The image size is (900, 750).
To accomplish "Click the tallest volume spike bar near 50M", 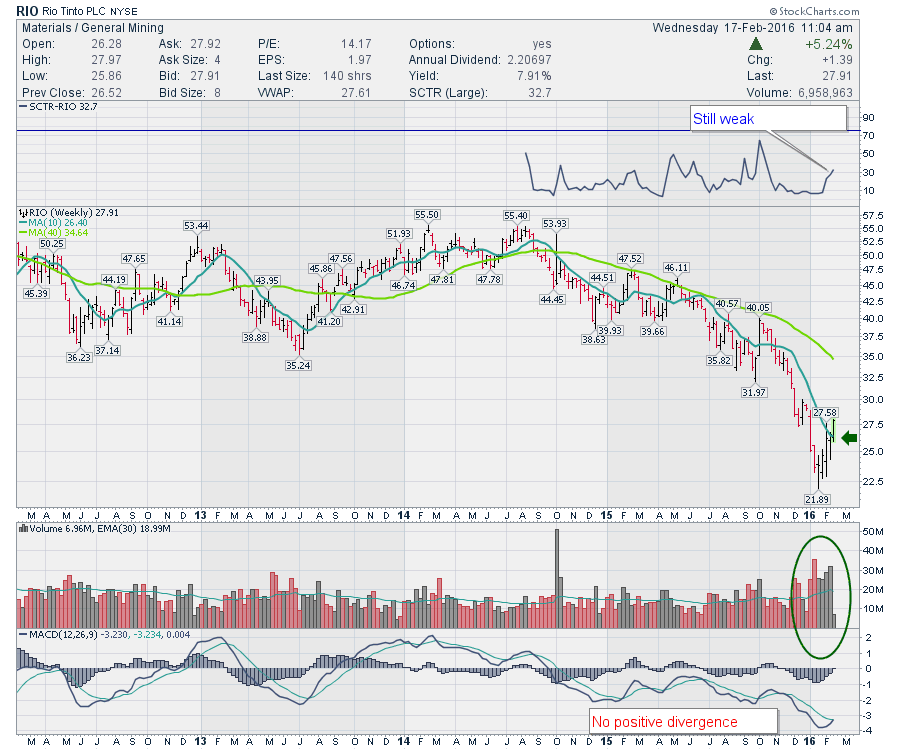I will 557,578.
